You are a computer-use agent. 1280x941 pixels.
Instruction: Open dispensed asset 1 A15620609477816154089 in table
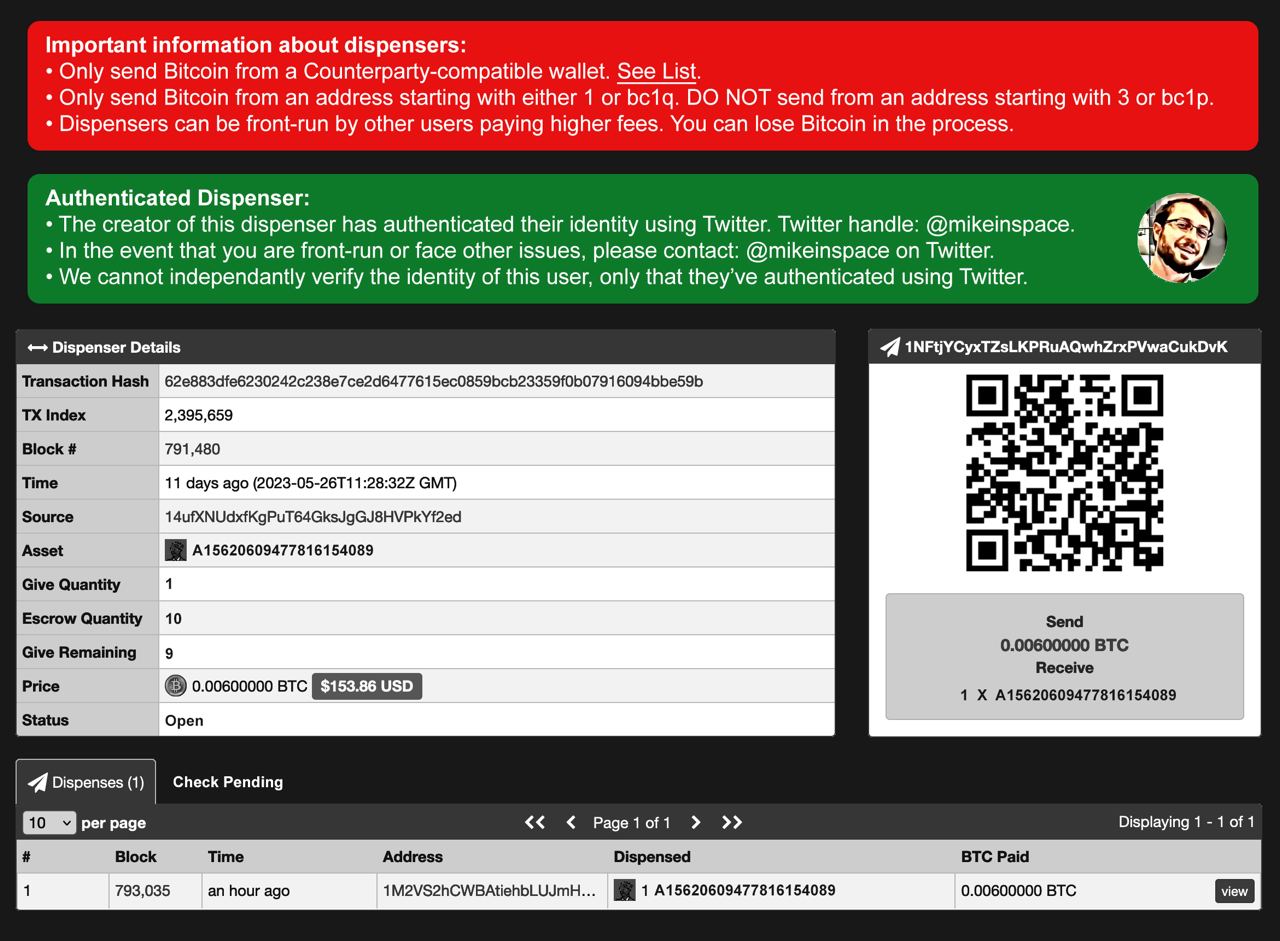coord(738,890)
